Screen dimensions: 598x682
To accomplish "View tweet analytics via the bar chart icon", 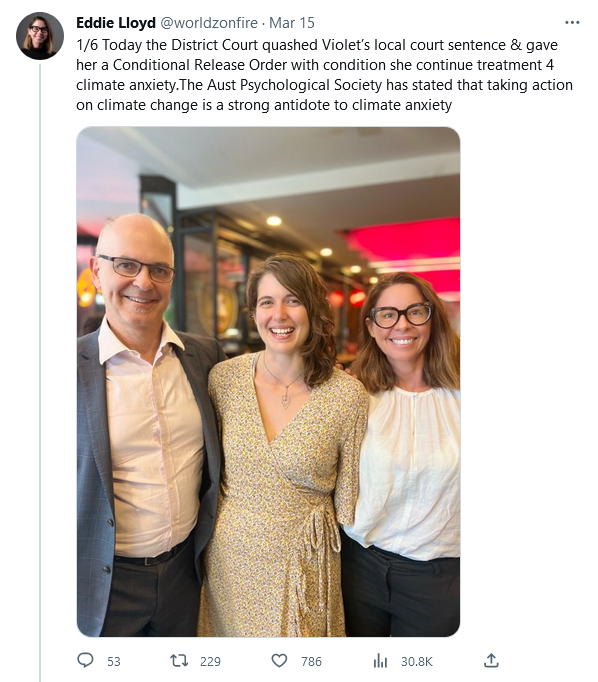I will 380,661.
